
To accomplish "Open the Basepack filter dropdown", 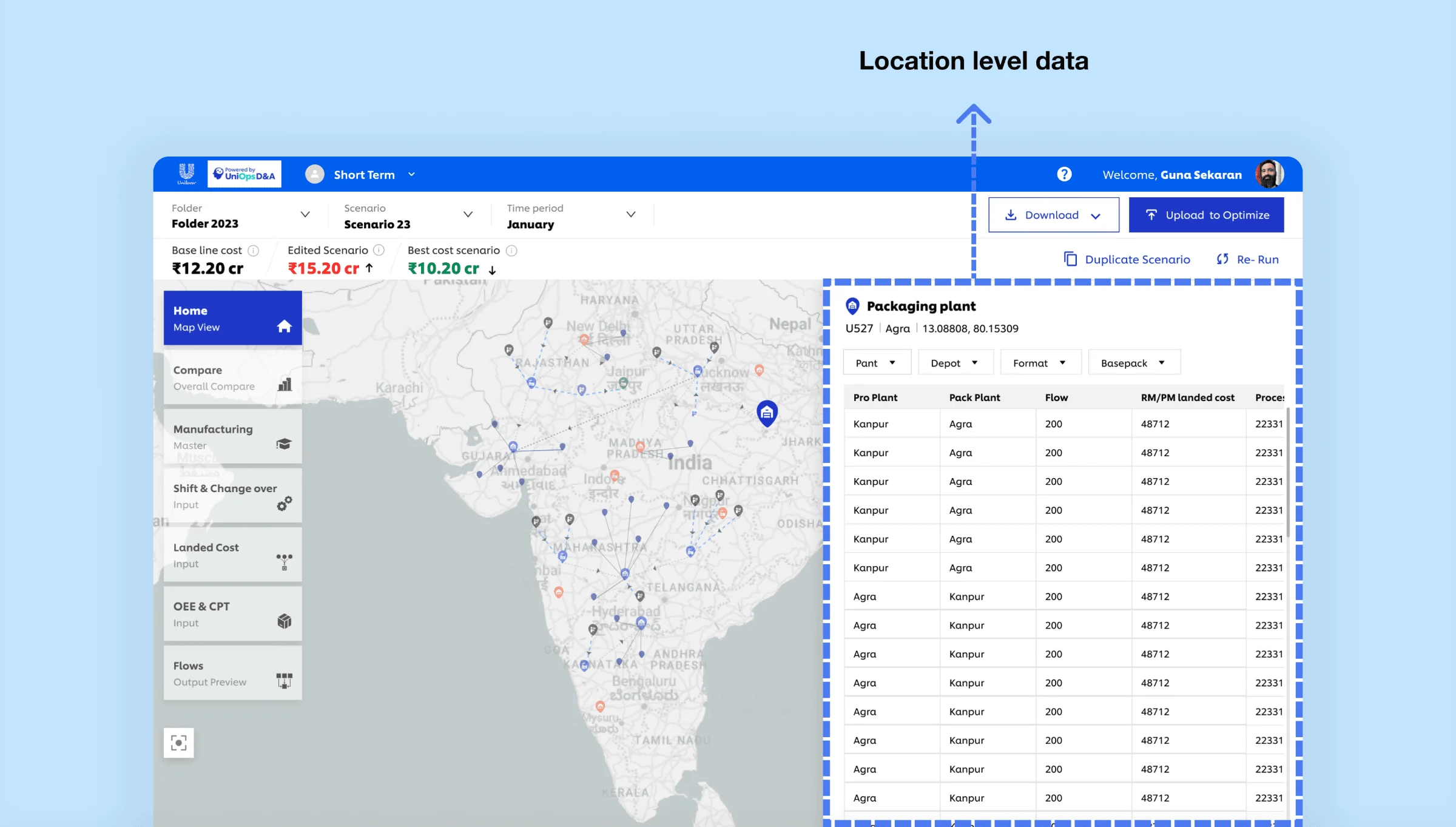I will 1134,362.
